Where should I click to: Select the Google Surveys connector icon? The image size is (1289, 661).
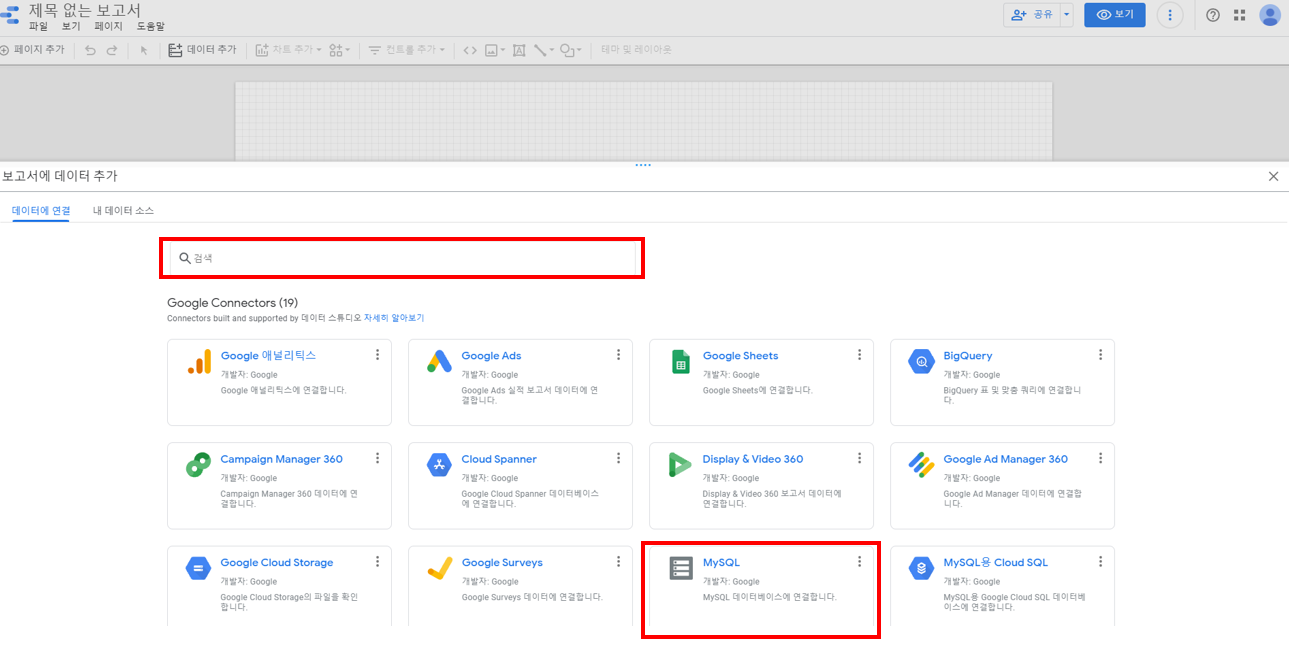440,568
